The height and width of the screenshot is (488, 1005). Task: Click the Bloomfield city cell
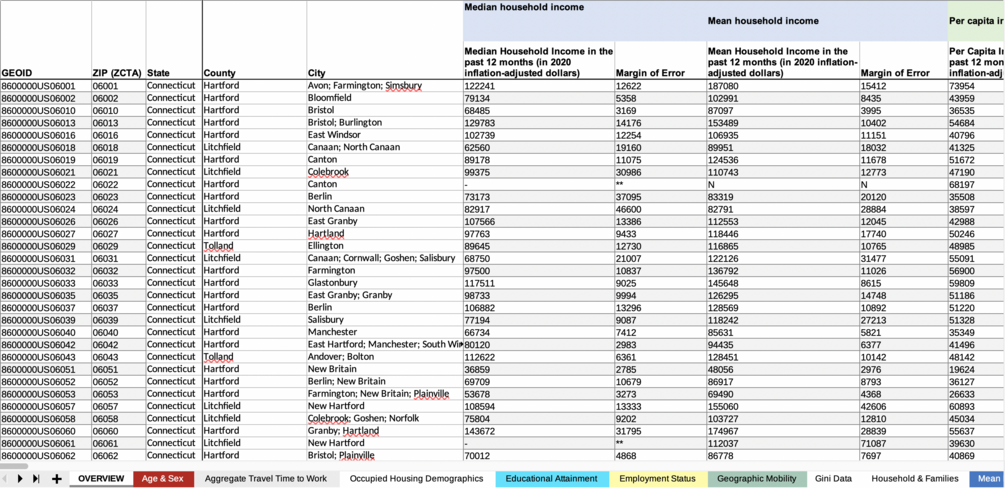click(x=385, y=98)
